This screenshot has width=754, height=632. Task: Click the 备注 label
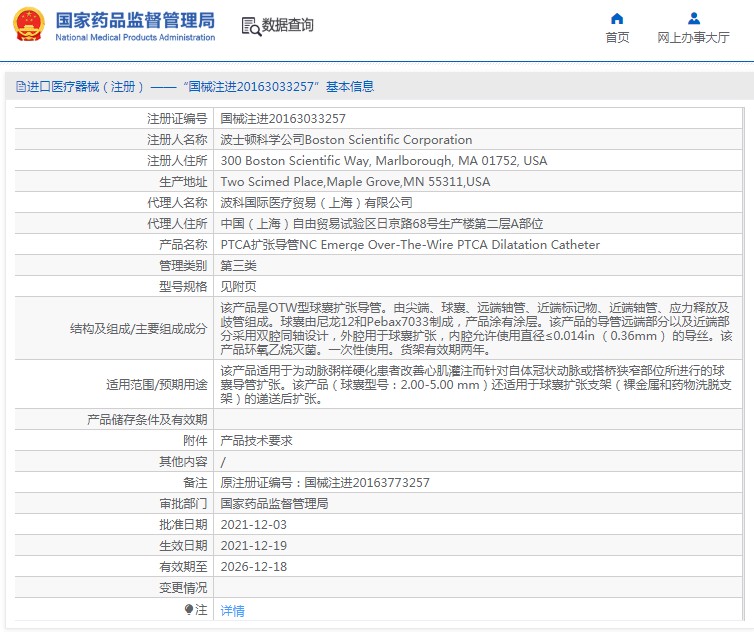click(x=195, y=482)
